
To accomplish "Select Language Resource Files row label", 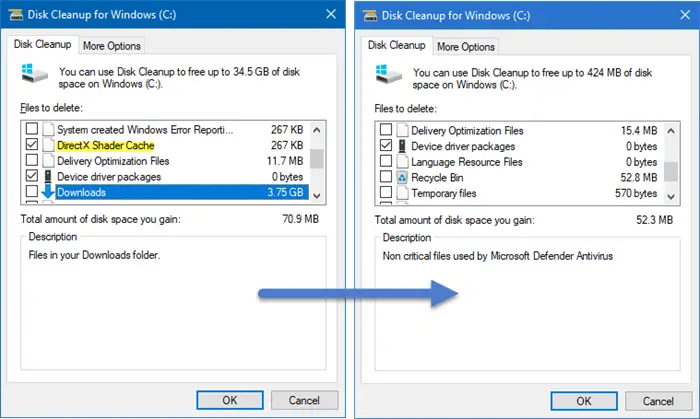I will pyautogui.click(x=467, y=162).
